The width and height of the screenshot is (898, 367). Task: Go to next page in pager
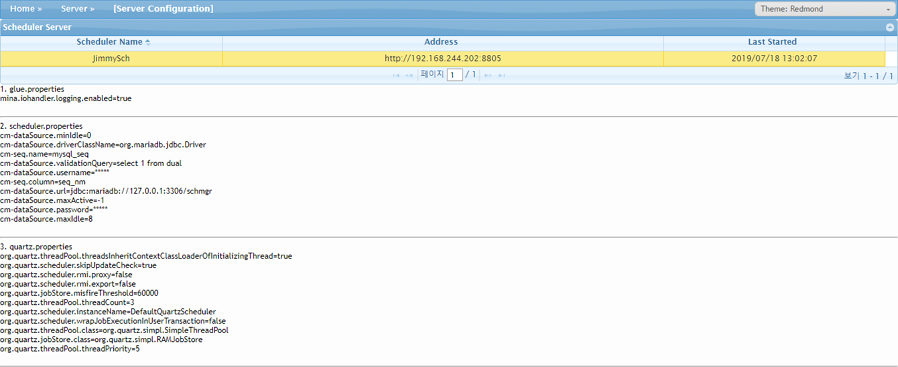click(x=489, y=76)
